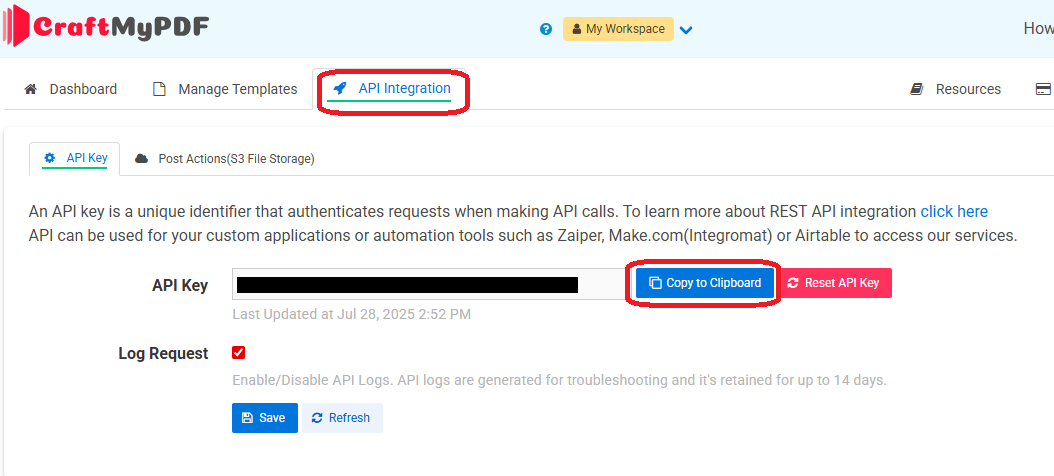This screenshot has width=1054, height=476.
Task: Expand the workspace dropdown chevron
Action: click(x=686, y=30)
